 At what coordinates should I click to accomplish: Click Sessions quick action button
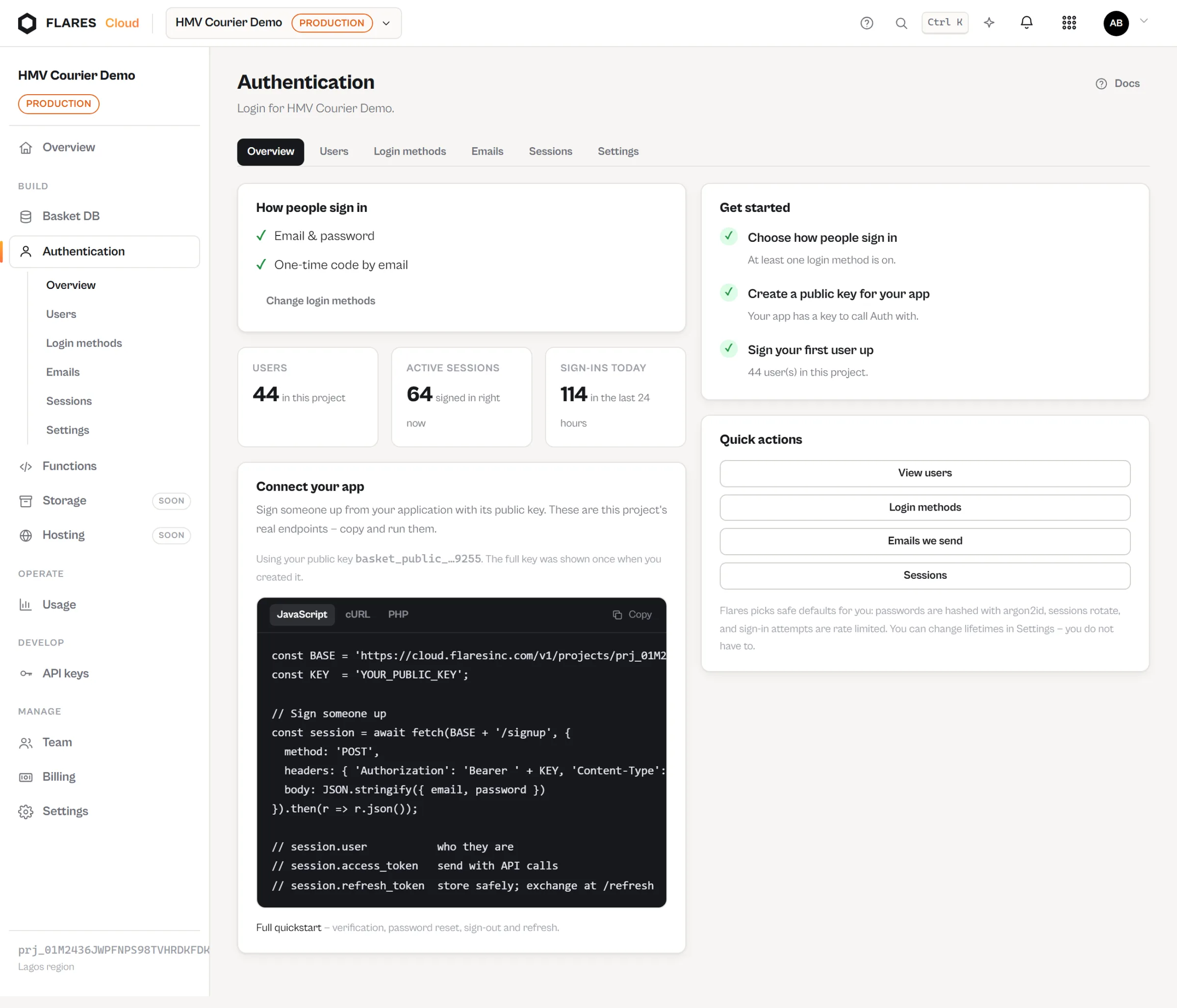click(x=925, y=575)
